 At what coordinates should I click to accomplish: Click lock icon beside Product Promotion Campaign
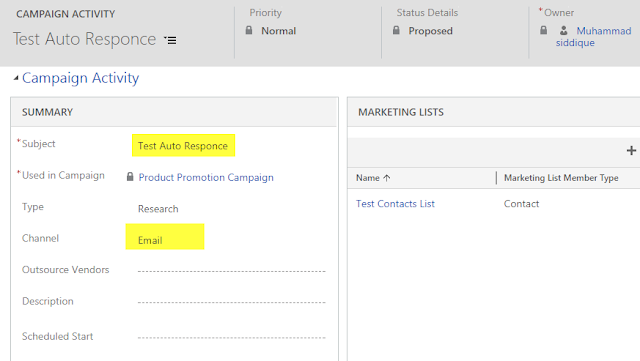pos(130,176)
